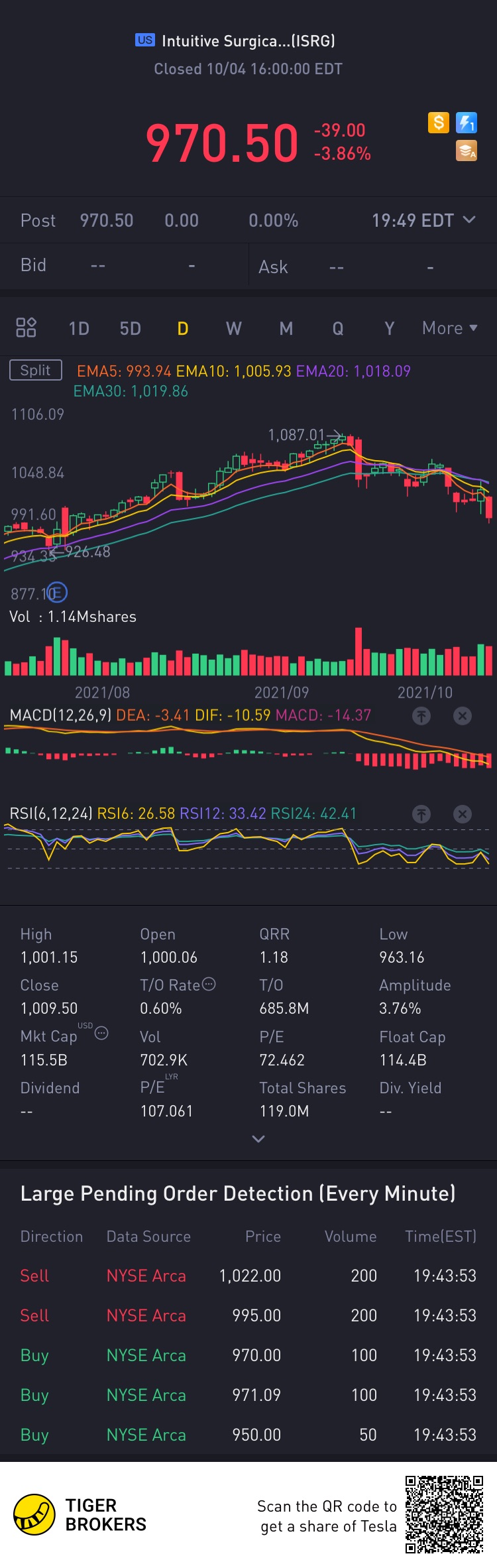This screenshot has height=1568, width=497.
Task: Close the MACD indicator panel
Action: [x=463, y=715]
